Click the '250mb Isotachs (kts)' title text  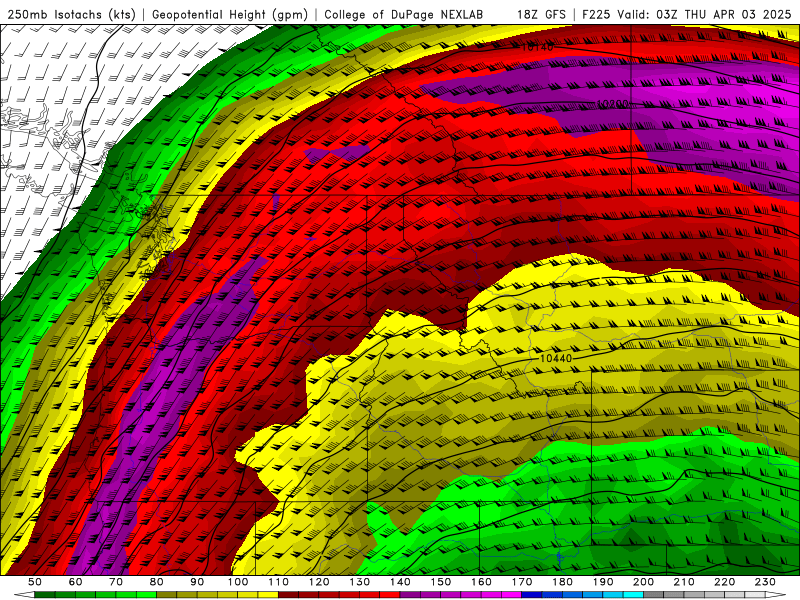pos(71,15)
